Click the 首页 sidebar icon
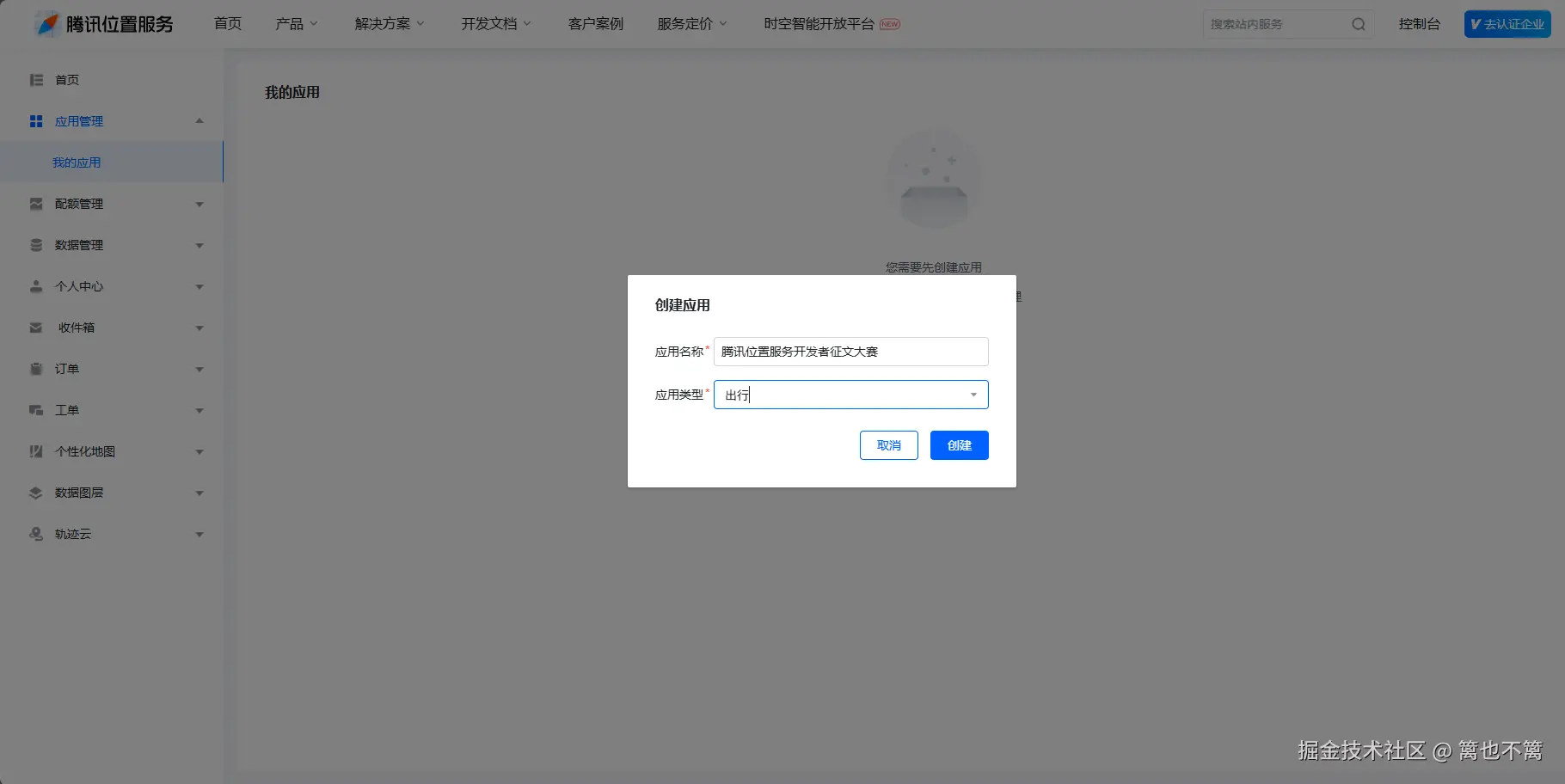 click(36, 80)
